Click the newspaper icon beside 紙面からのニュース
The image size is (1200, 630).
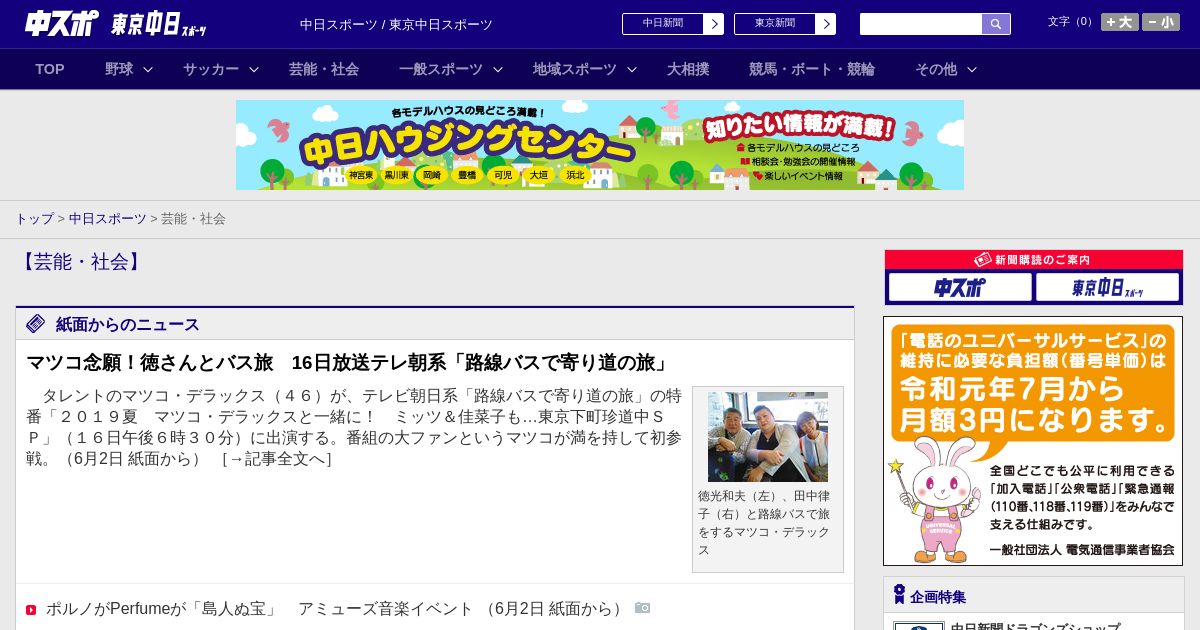36,323
